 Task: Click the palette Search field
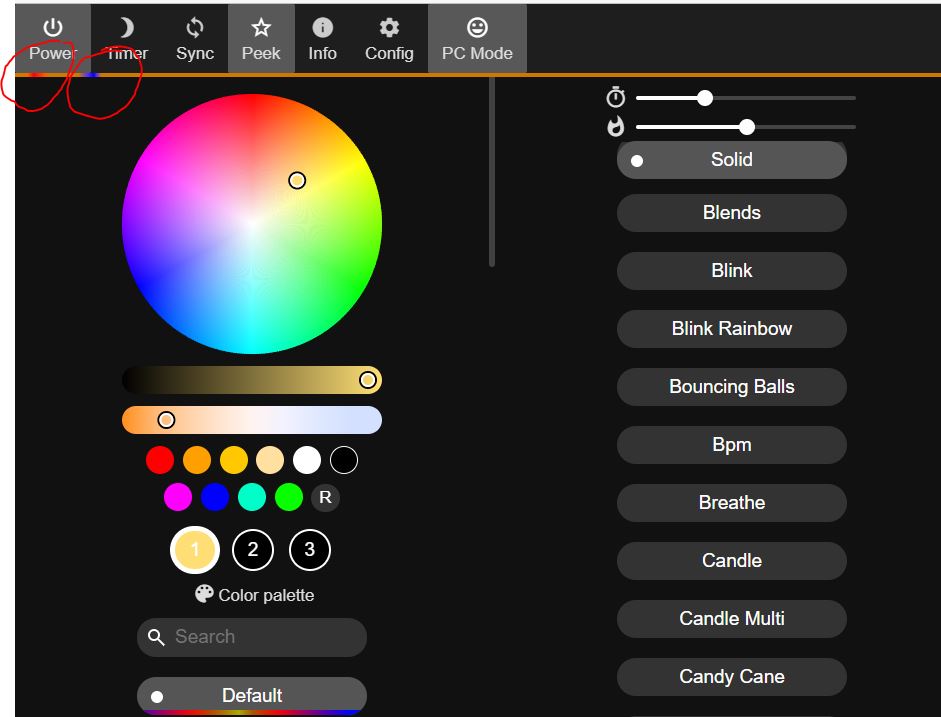252,637
